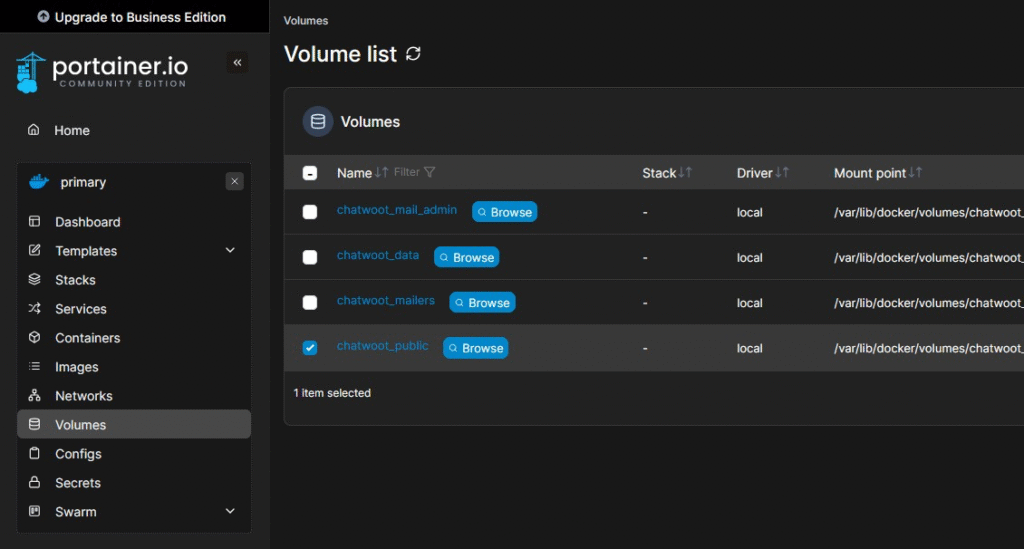This screenshot has height=549, width=1024.
Task: Sort by the Mount point column arrows
Action: pyautogui.click(x=915, y=173)
